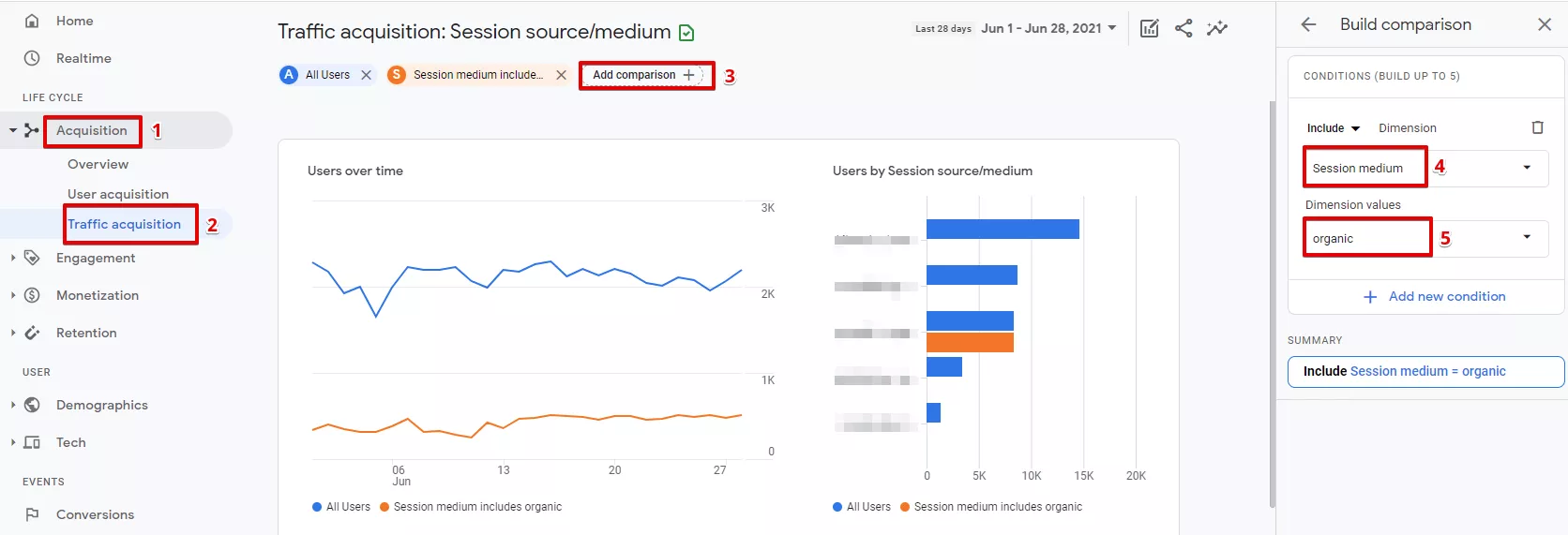Open Insights sparkline icon
The height and width of the screenshot is (535, 1568).
click(x=1217, y=28)
